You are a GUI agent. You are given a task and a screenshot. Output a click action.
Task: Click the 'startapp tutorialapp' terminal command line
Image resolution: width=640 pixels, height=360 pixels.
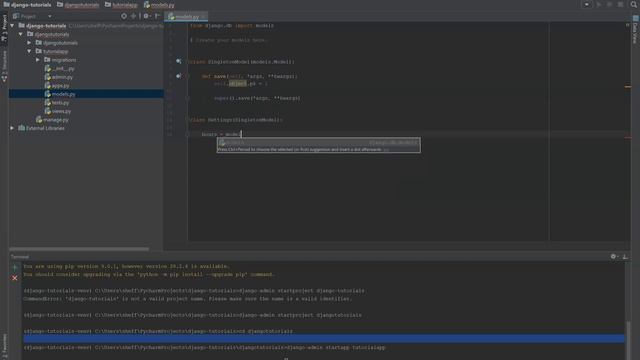pyautogui.click(x=204, y=348)
